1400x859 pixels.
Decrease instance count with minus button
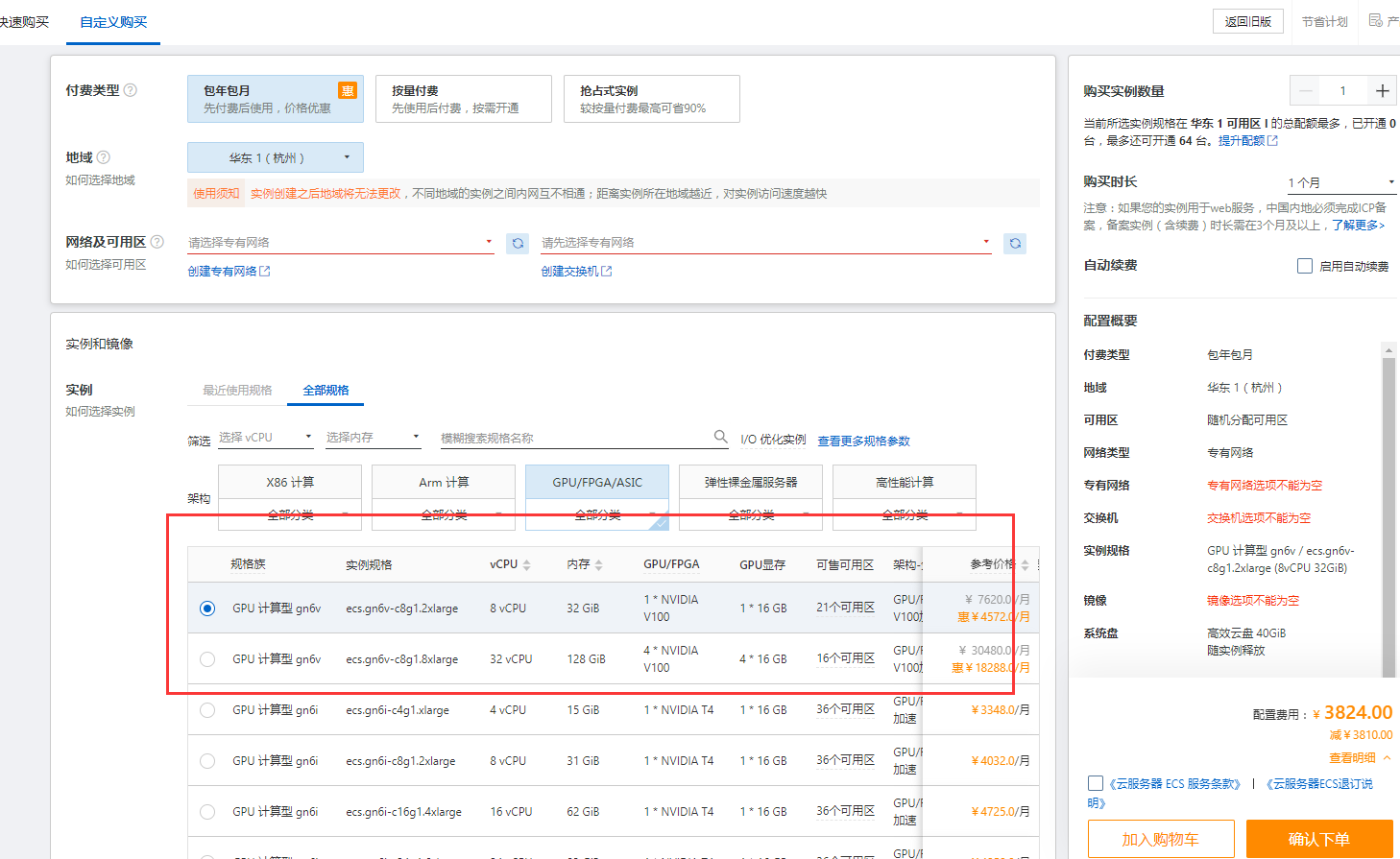coord(1305,91)
